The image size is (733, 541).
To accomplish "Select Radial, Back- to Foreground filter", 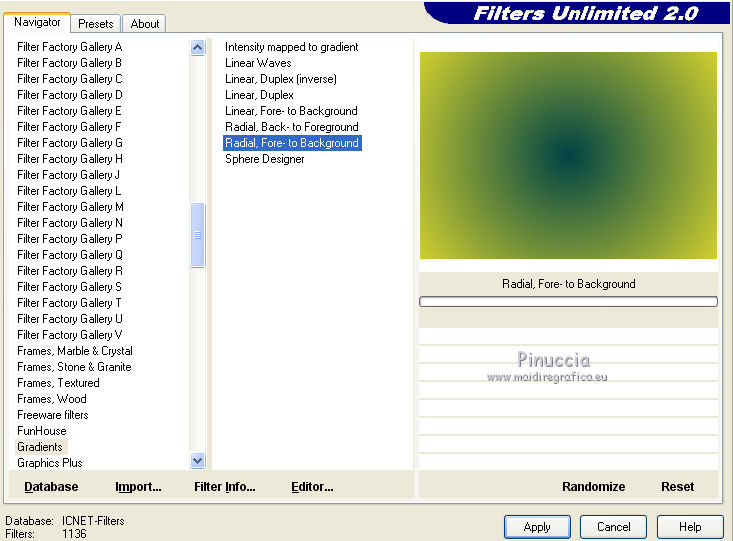I will point(292,127).
